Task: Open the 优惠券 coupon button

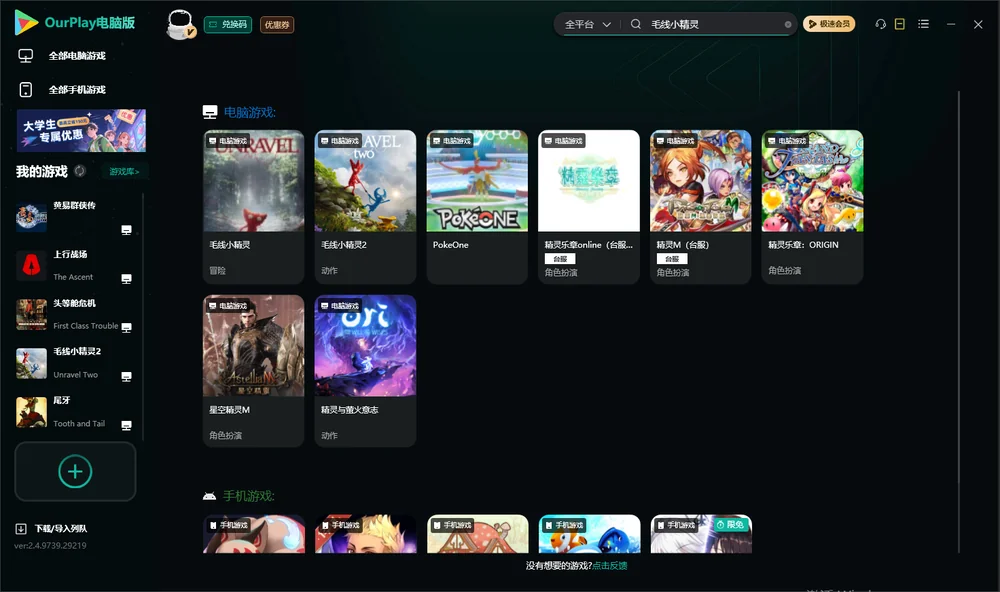Action: 277,24
